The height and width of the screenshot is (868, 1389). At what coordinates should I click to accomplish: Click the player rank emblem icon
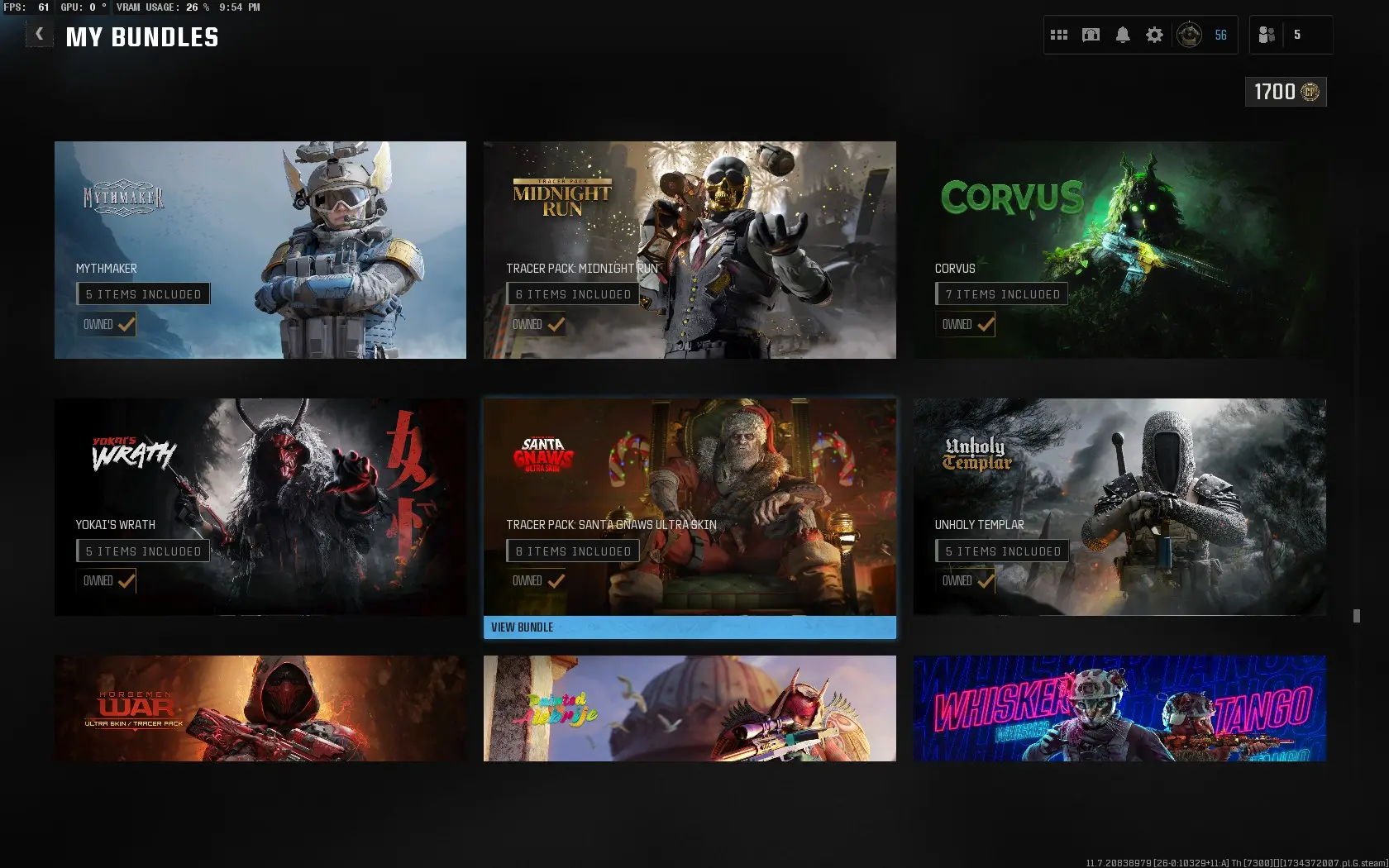click(1189, 35)
